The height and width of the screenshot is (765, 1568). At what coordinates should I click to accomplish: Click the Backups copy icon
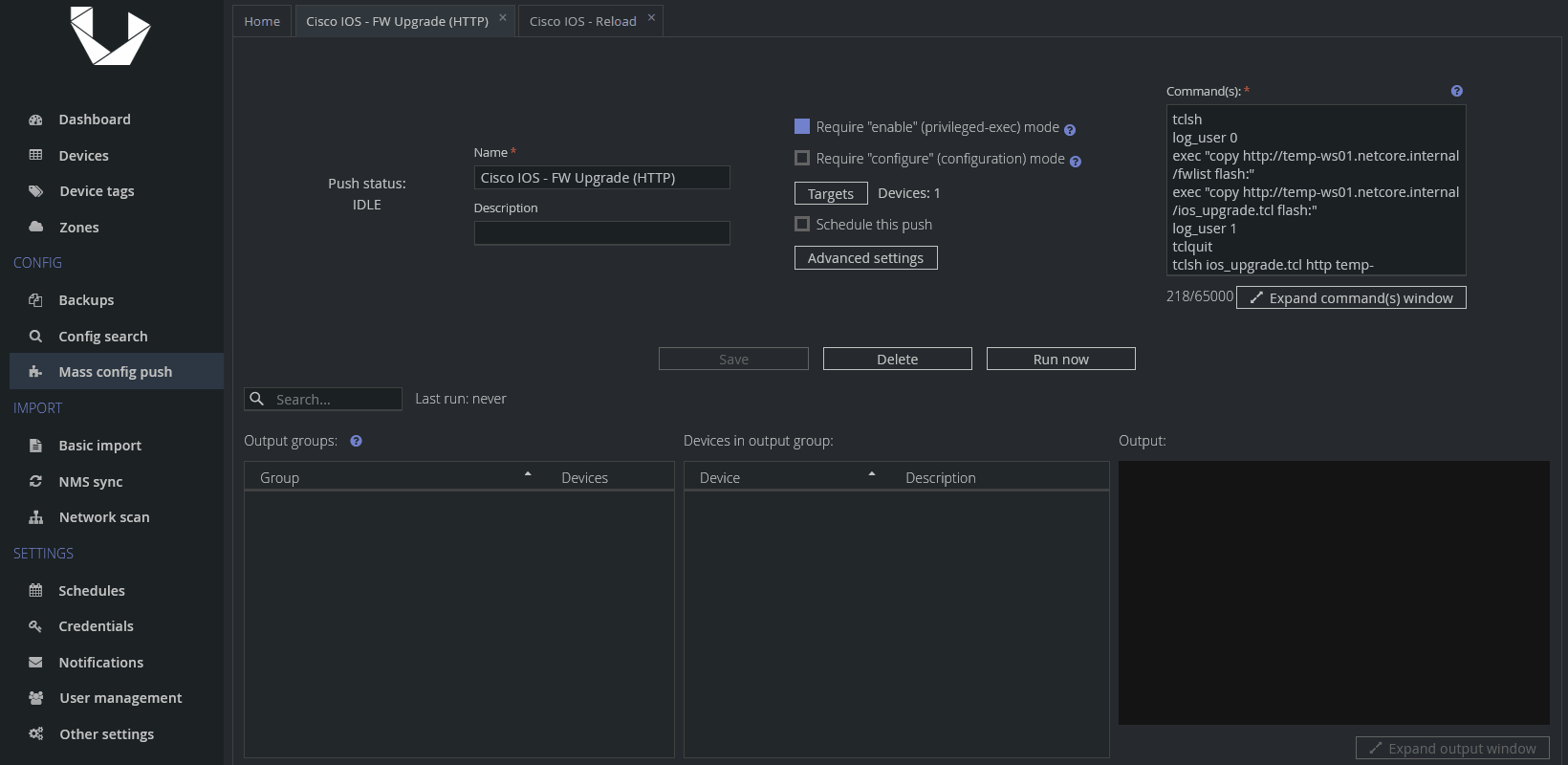(x=35, y=300)
